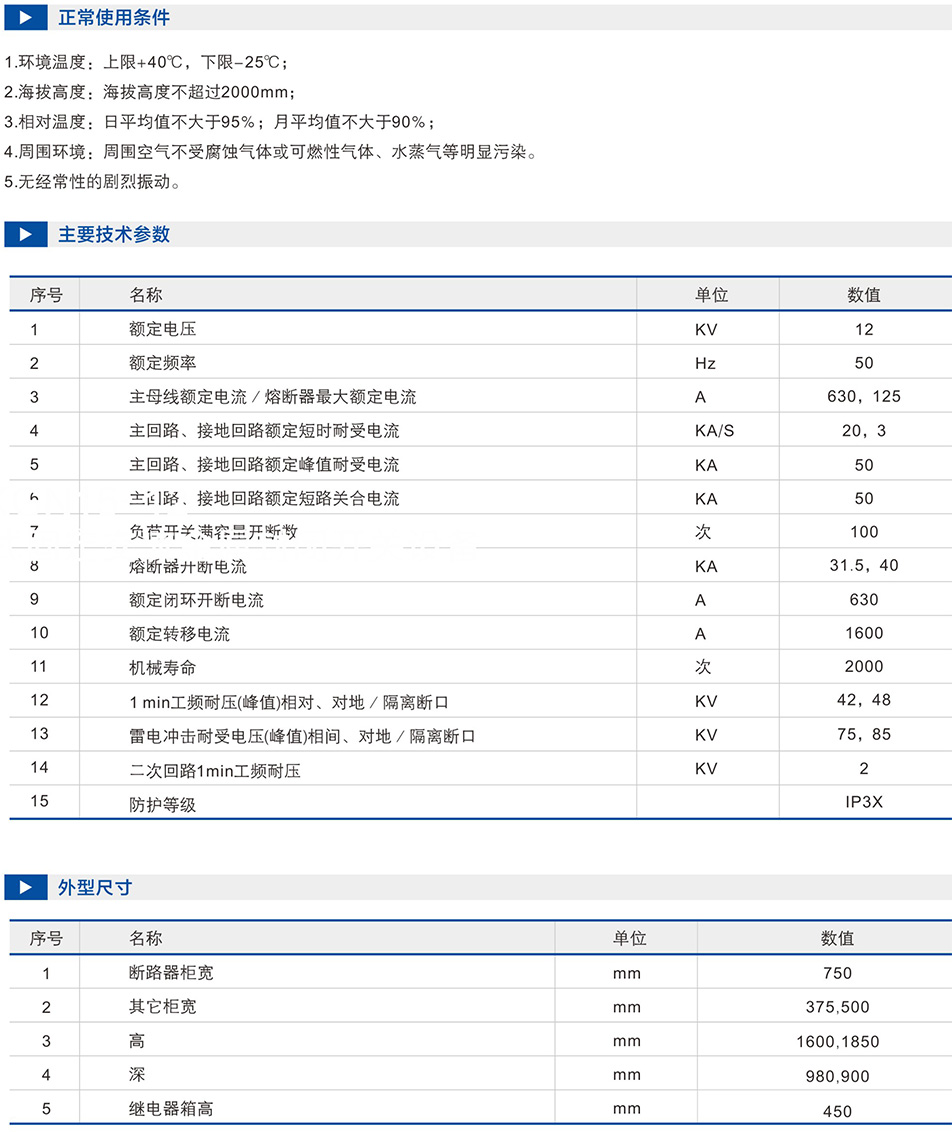Select the IP3X protection level value
Screen dimensions: 952x1132
pyautogui.click(x=864, y=802)
